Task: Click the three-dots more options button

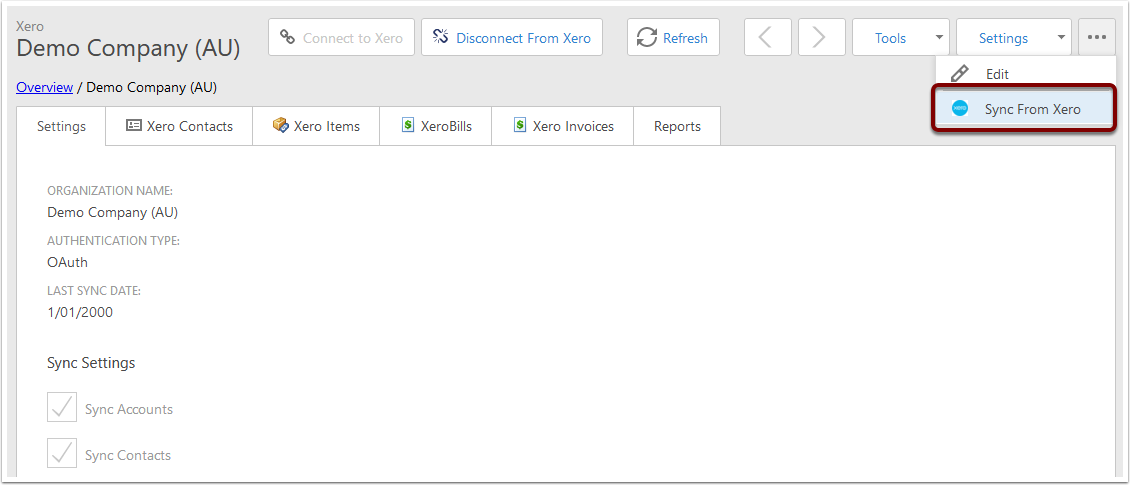Action: [1097, 37]
